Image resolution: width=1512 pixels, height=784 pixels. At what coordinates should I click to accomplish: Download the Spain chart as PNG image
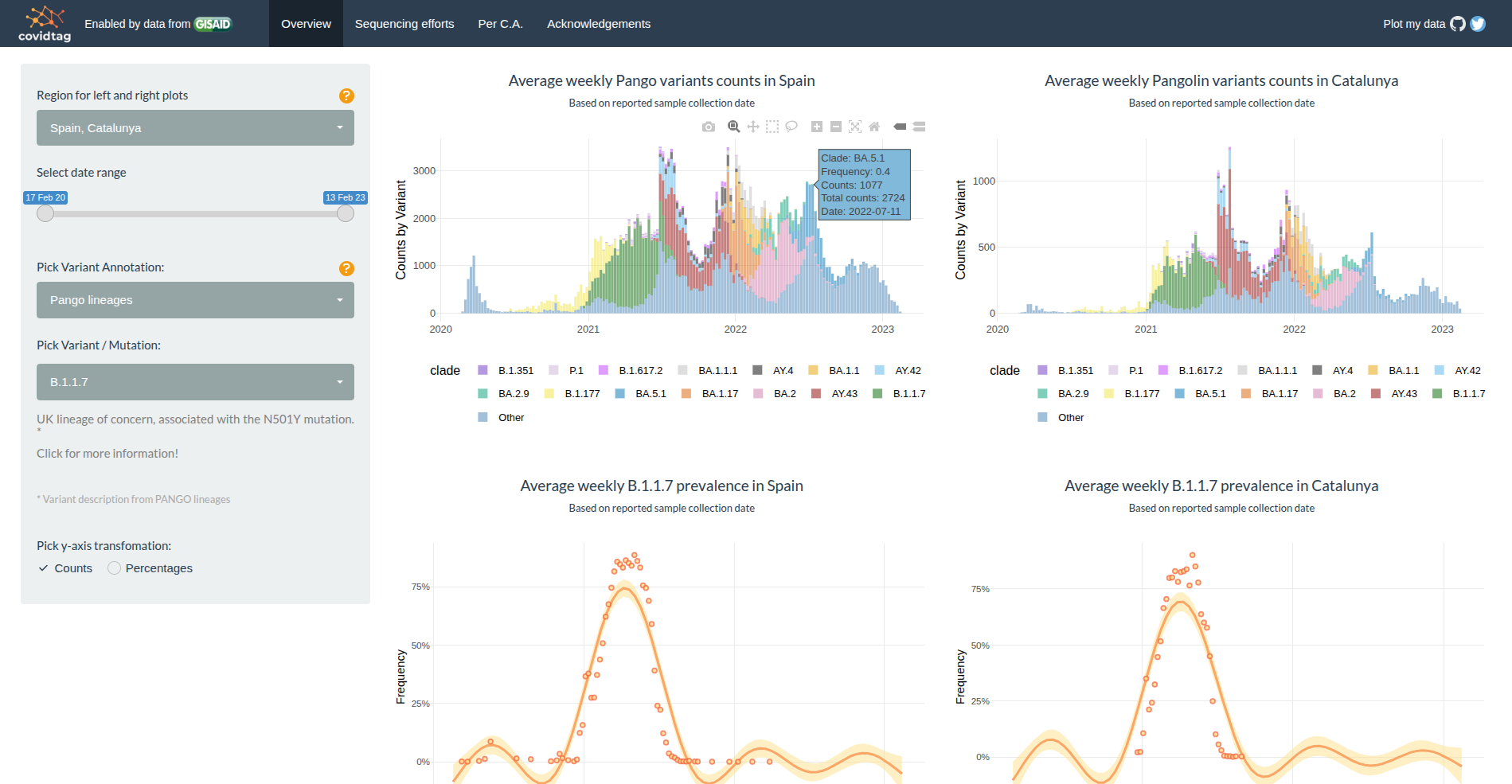[708, 126]
